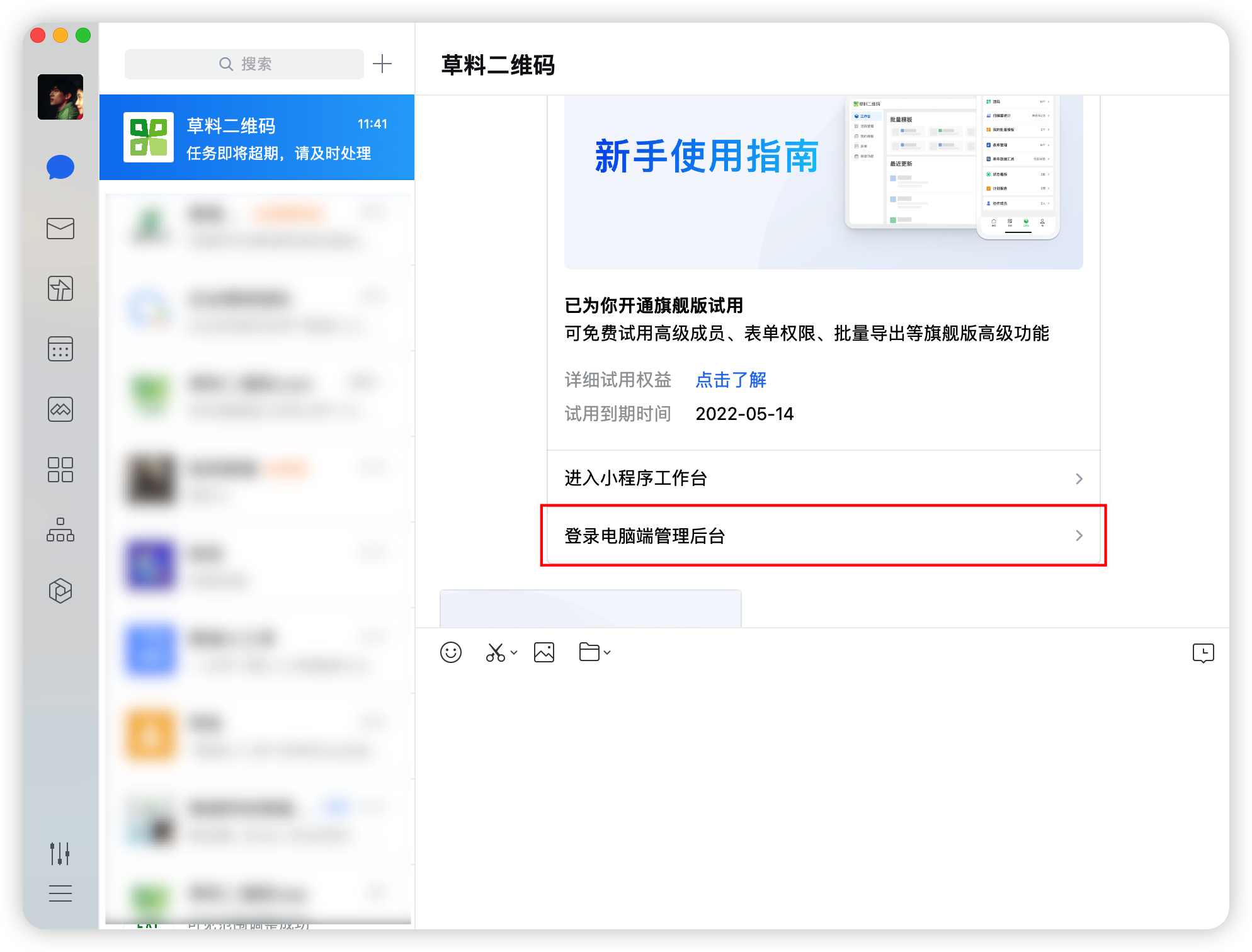
Task: Open the hexagon cube app icon
Action: (x=60, y=591)
